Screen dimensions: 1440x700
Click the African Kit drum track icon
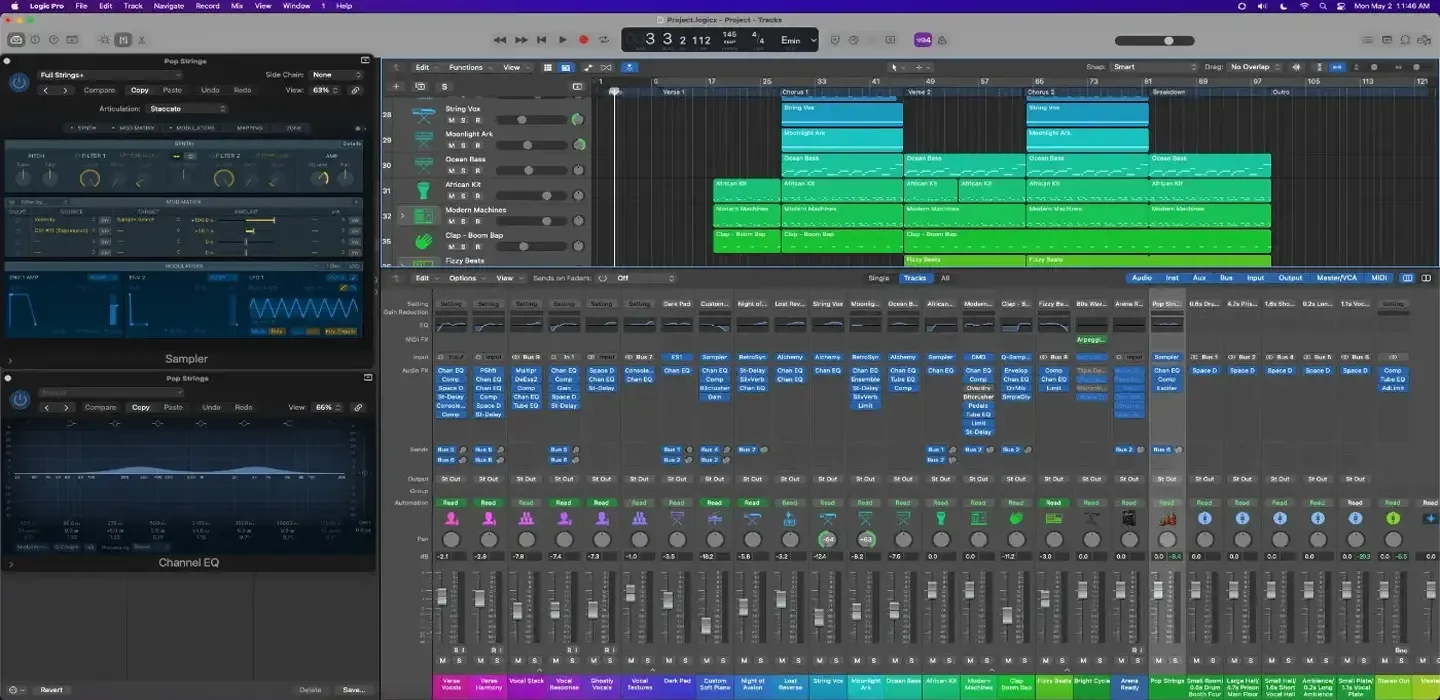pos(424,190)
